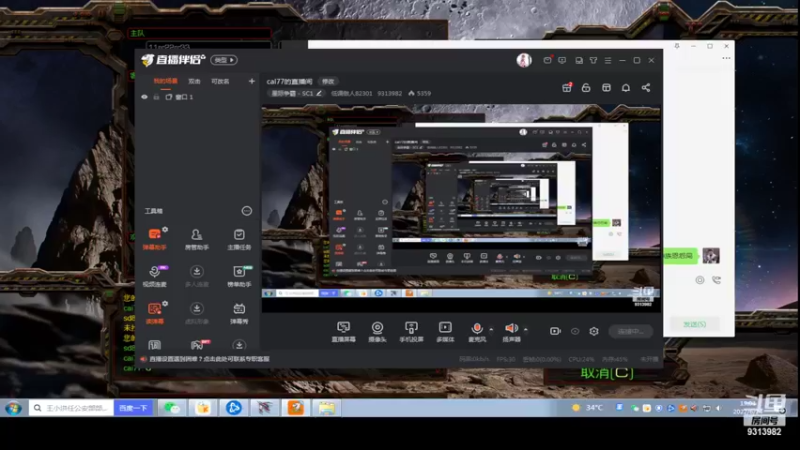Click green chat message bubble
800x450 pixels.
pyautogui.click(x=680, y=256)
